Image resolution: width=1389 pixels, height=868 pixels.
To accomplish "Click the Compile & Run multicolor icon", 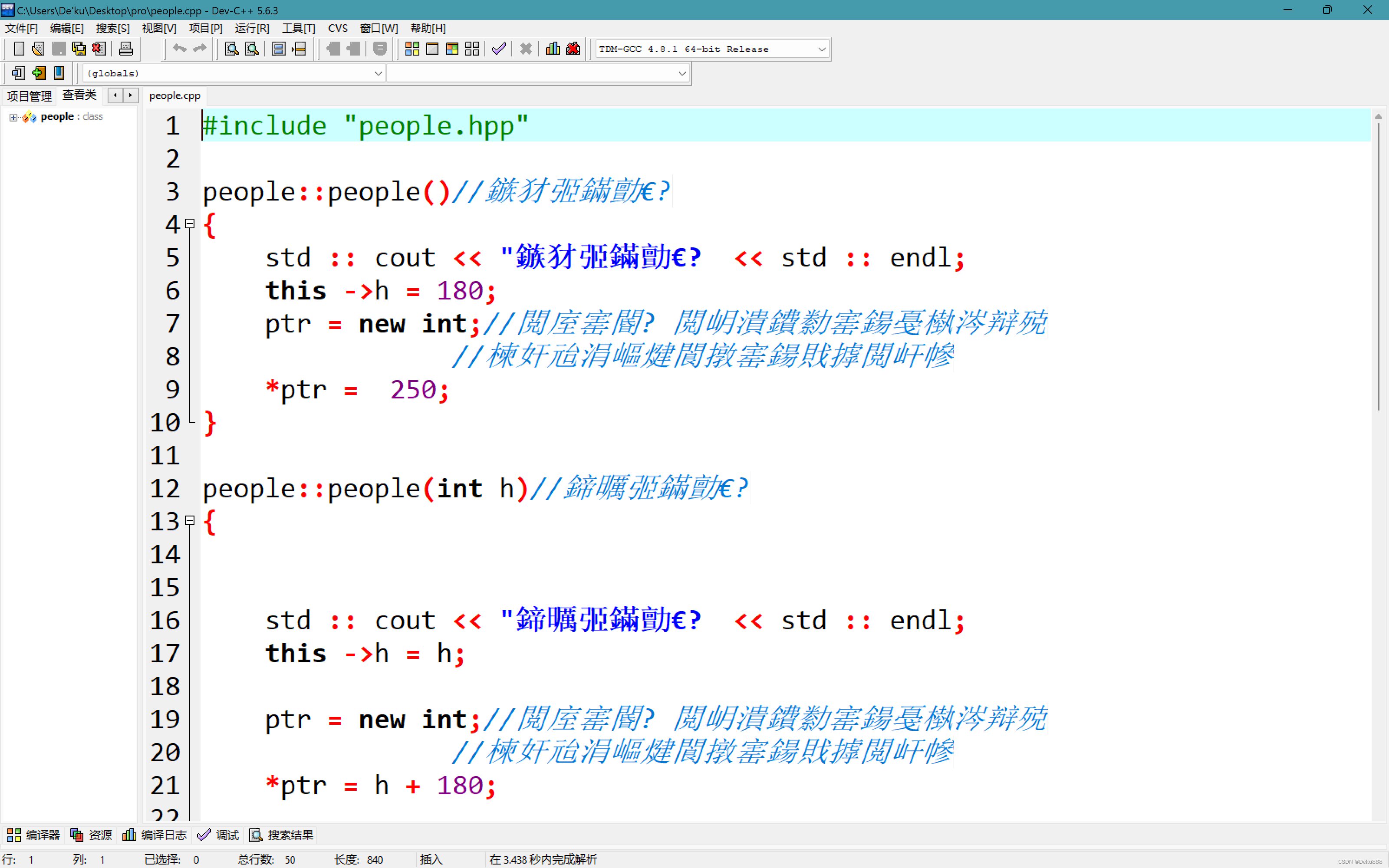I will tap(452, 49).
